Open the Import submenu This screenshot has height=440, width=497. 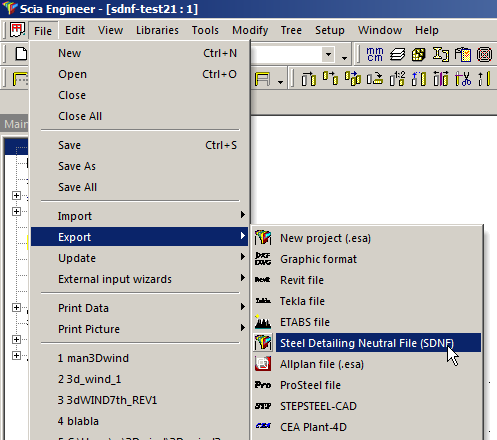[x=139, y=216]
